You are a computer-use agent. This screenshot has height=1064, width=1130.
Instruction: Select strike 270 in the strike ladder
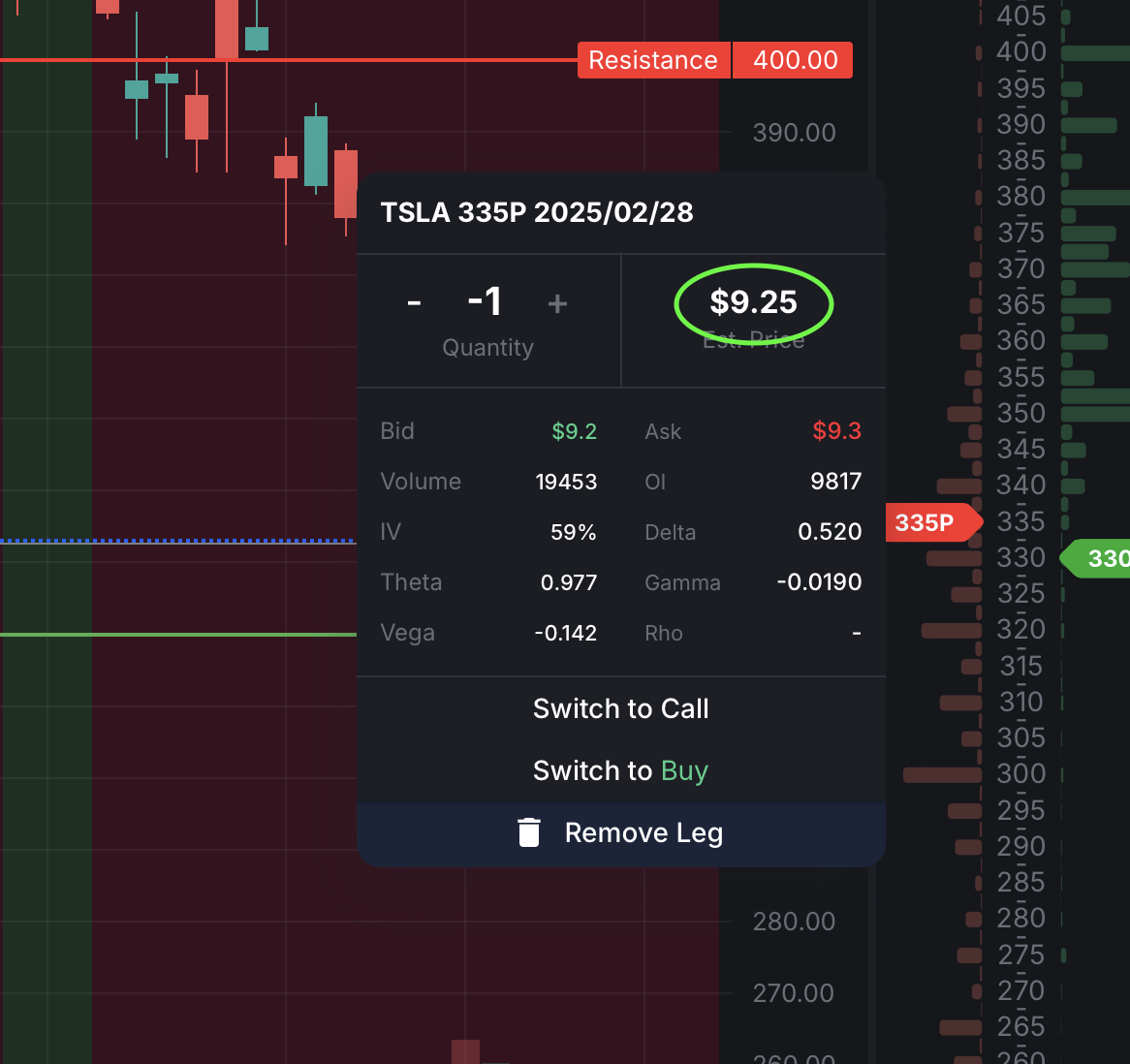coord(1020,990)
